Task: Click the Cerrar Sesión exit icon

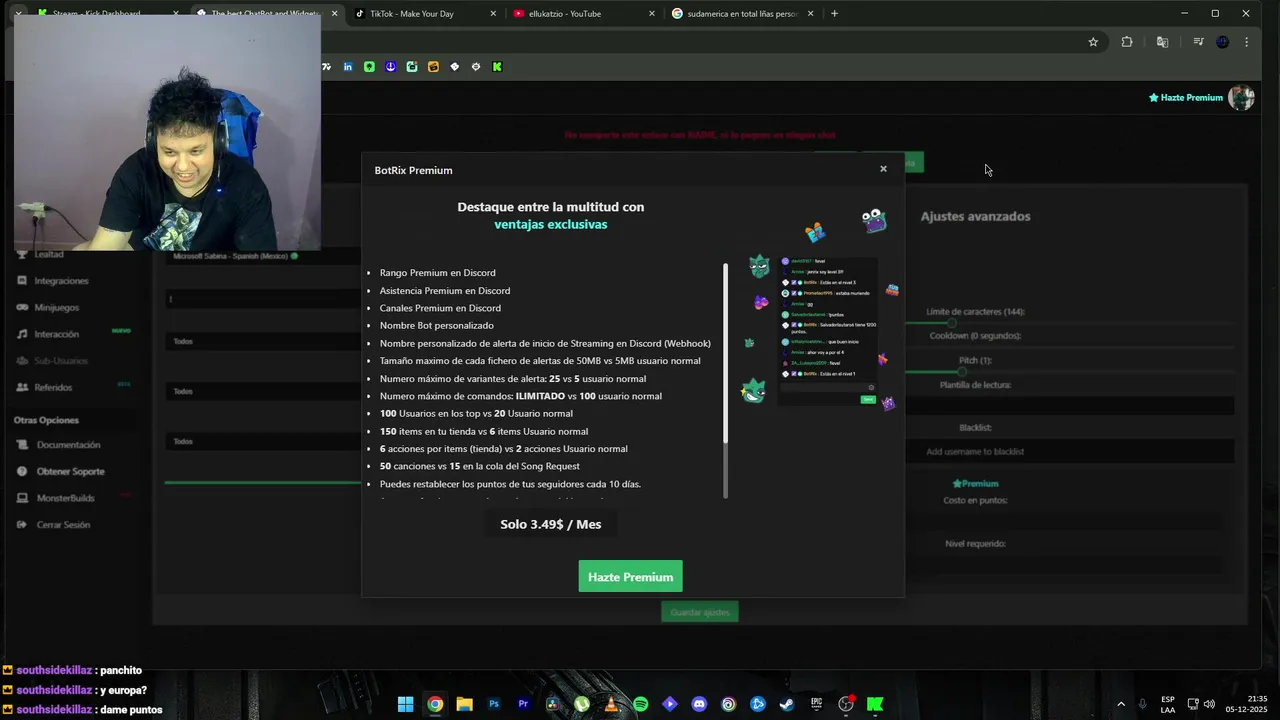Action: click(x=22, y=525)
